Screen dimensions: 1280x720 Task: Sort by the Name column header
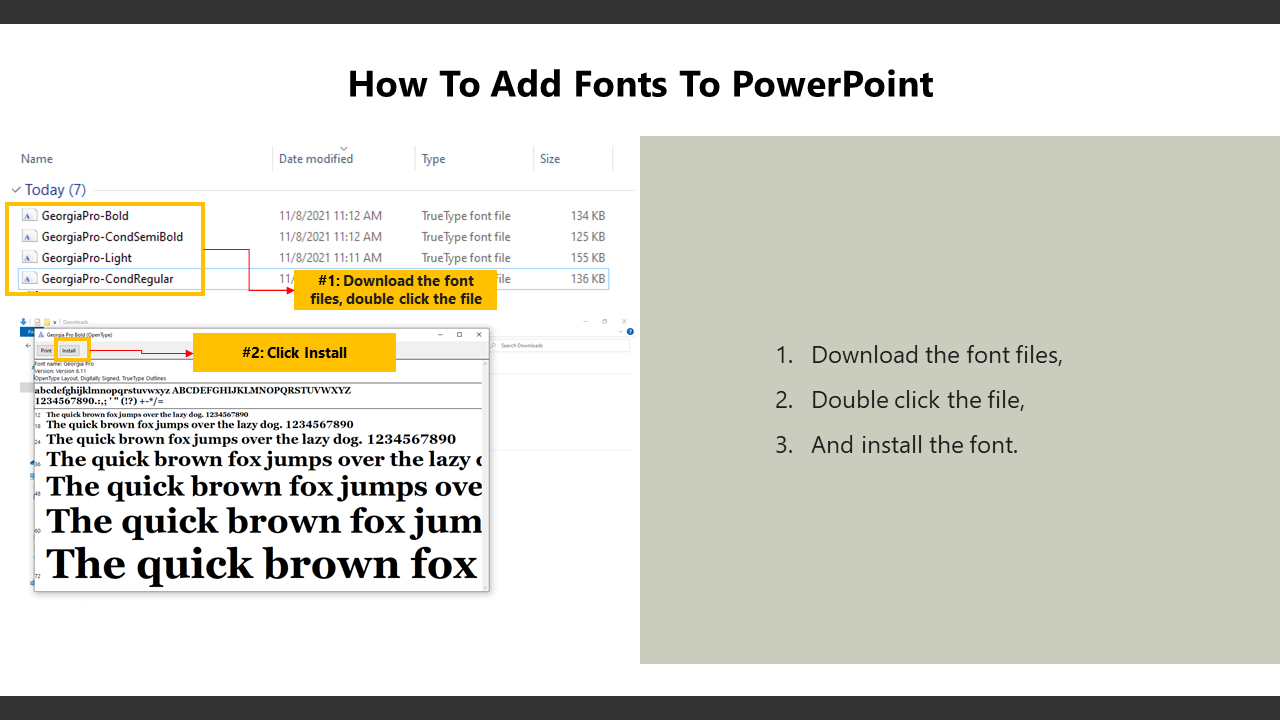[37, 159]
